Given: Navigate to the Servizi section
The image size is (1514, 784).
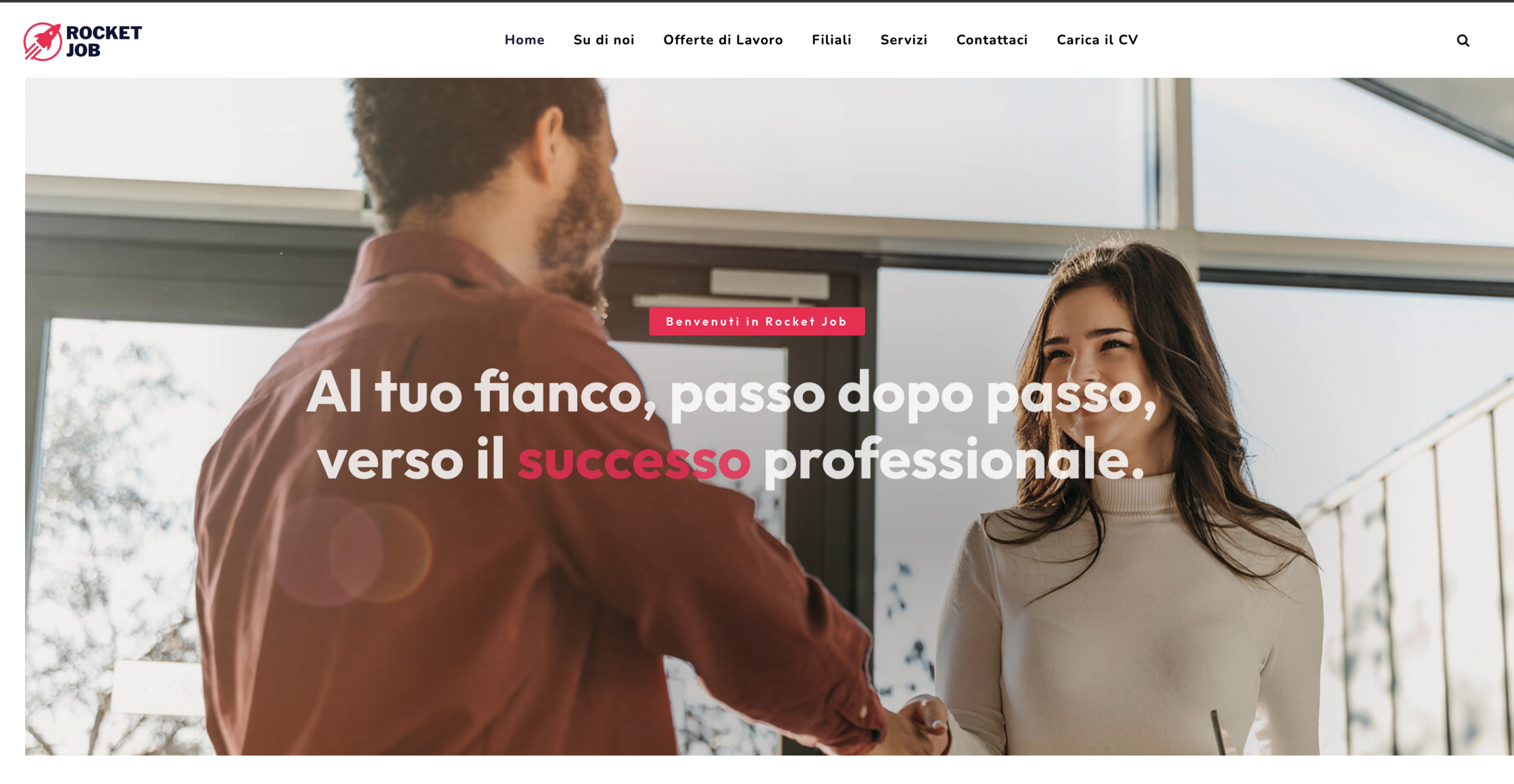Looking at the screenshot, I should [x=904, y=40].
